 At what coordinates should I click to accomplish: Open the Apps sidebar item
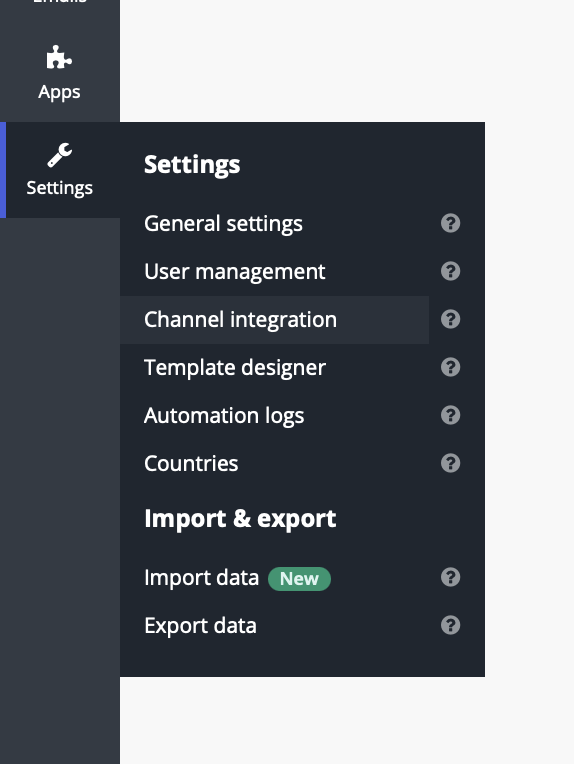point(59,73)
